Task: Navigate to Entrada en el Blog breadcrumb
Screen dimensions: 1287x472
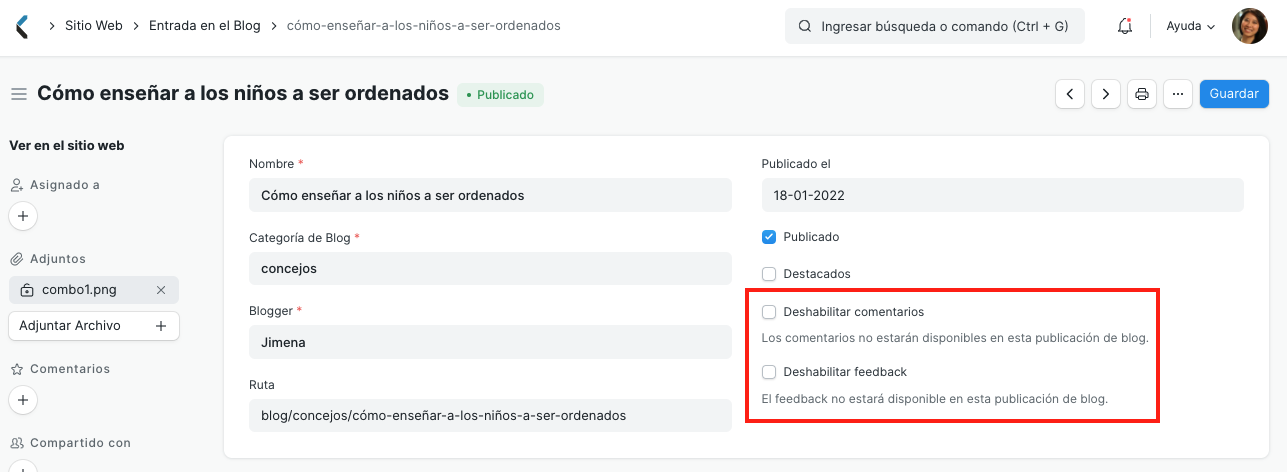Action: [205, 26]
